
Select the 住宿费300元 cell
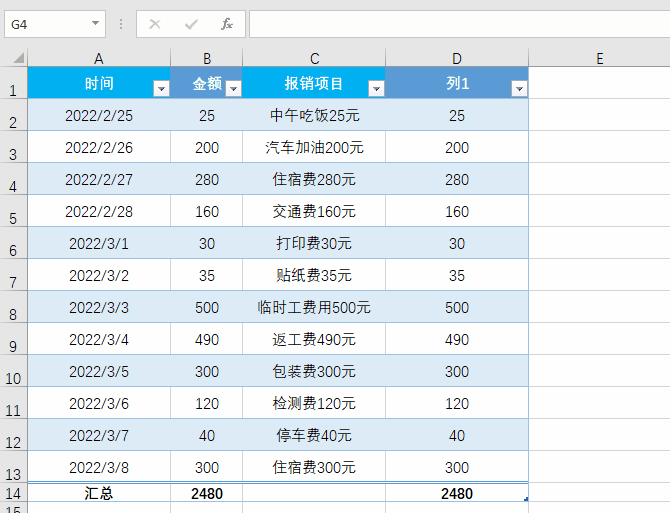point(314,468)
